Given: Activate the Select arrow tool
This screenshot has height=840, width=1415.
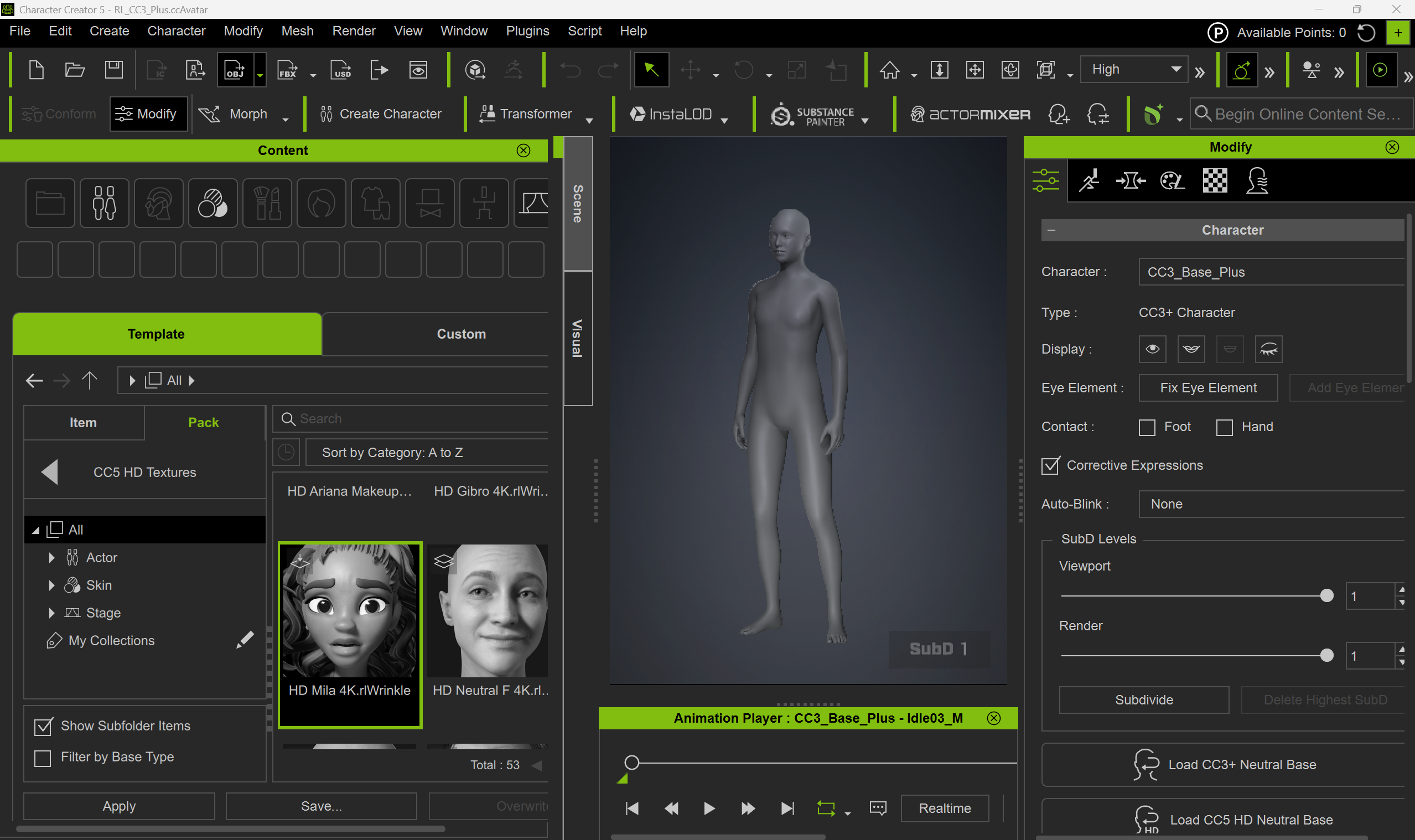Looking at the screenshot, I should pyautogui.click(x=651, y=70).
